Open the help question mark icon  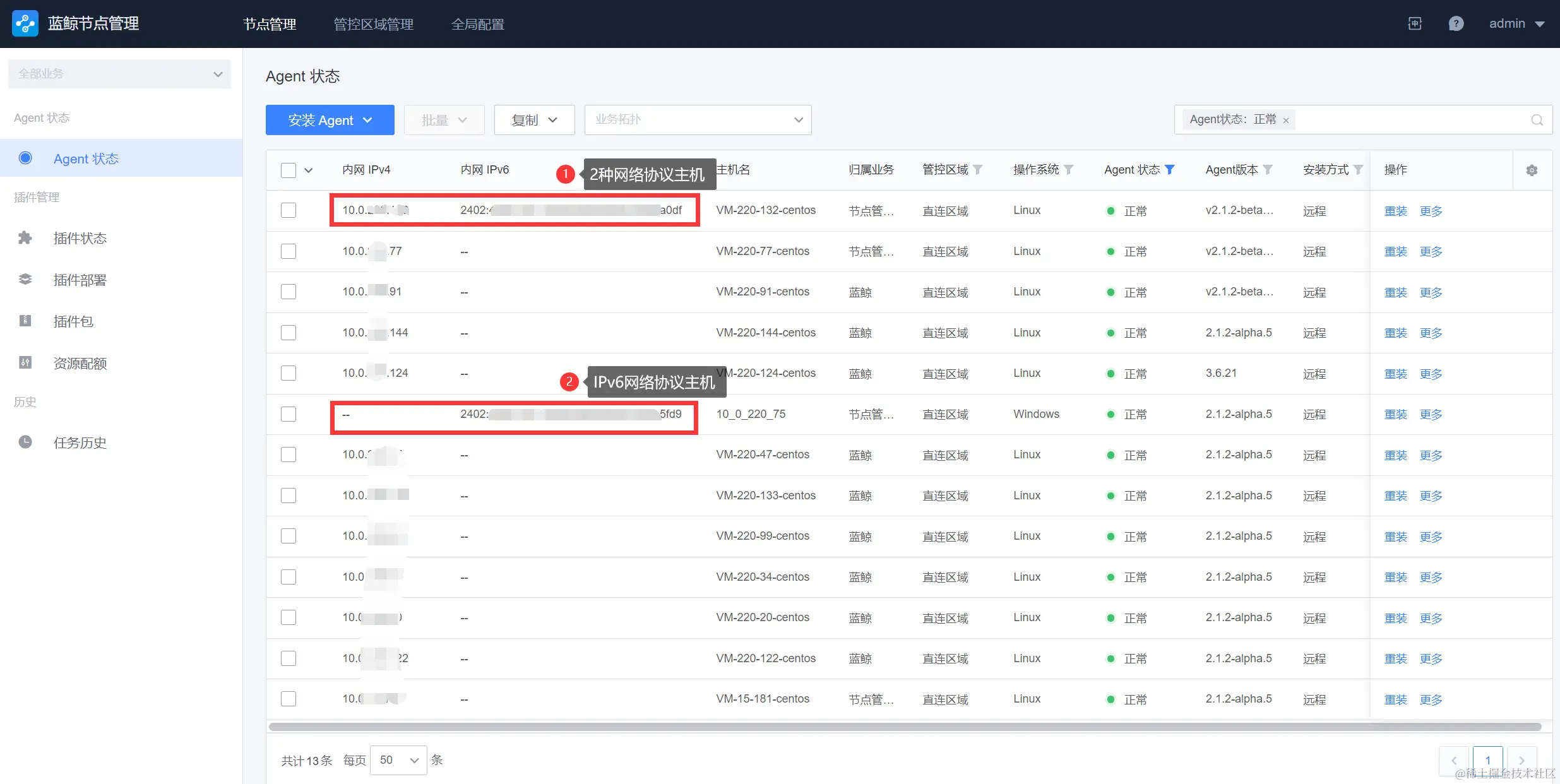coord(1456,23)
